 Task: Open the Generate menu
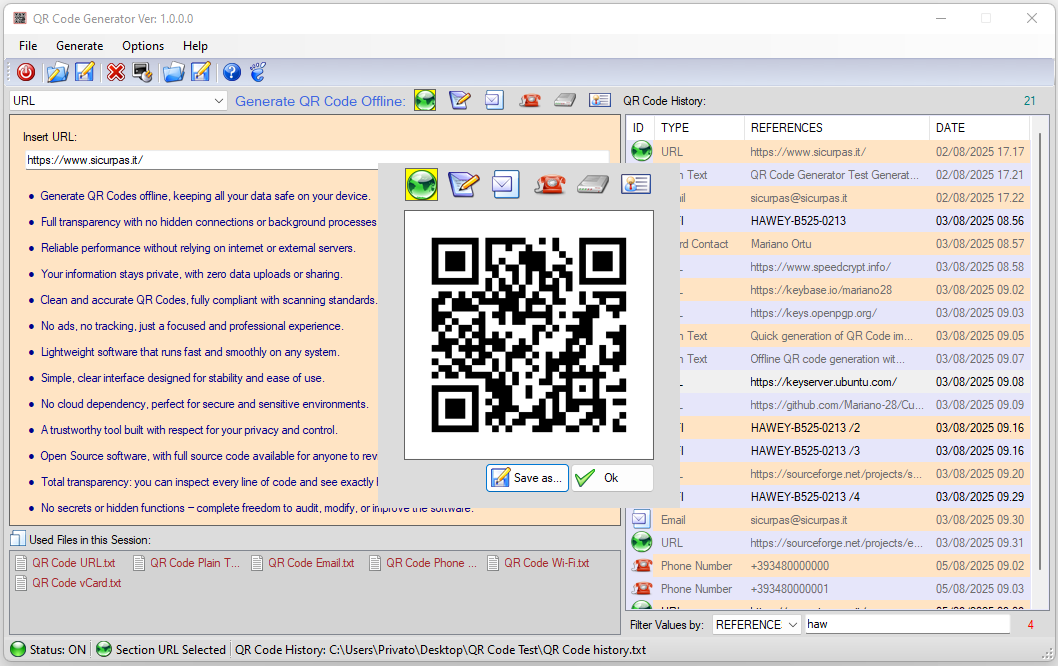click(79, 46)
